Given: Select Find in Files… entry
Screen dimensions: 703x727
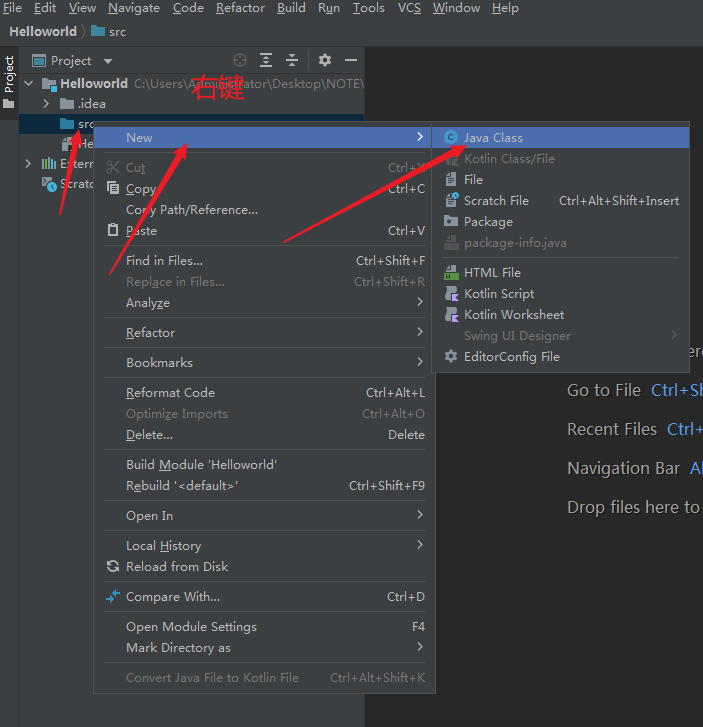Looking at the screenshot, I should pyautogui.click(x=264, y=261).
